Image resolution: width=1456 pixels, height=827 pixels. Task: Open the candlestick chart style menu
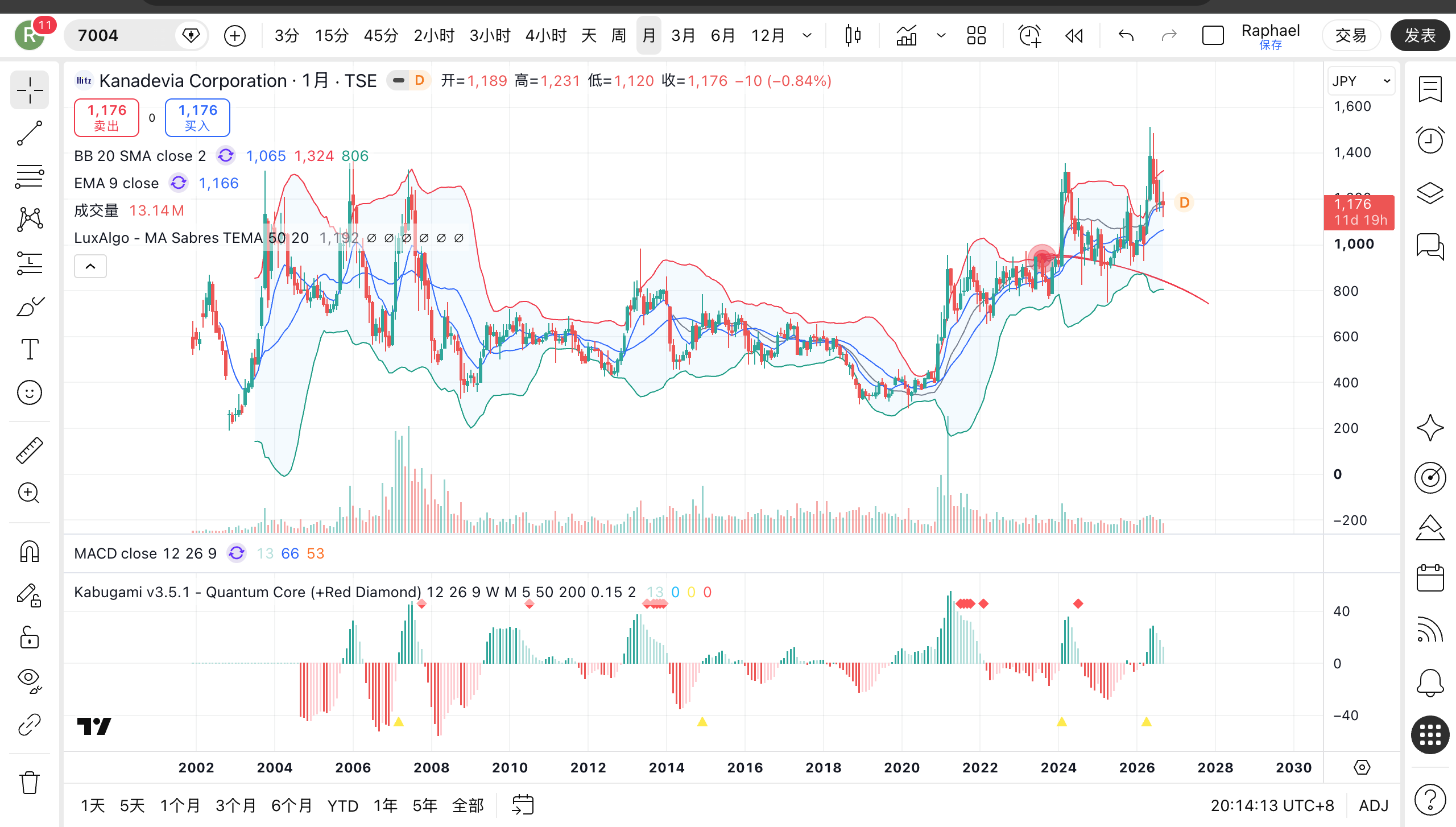click(853, 35)
